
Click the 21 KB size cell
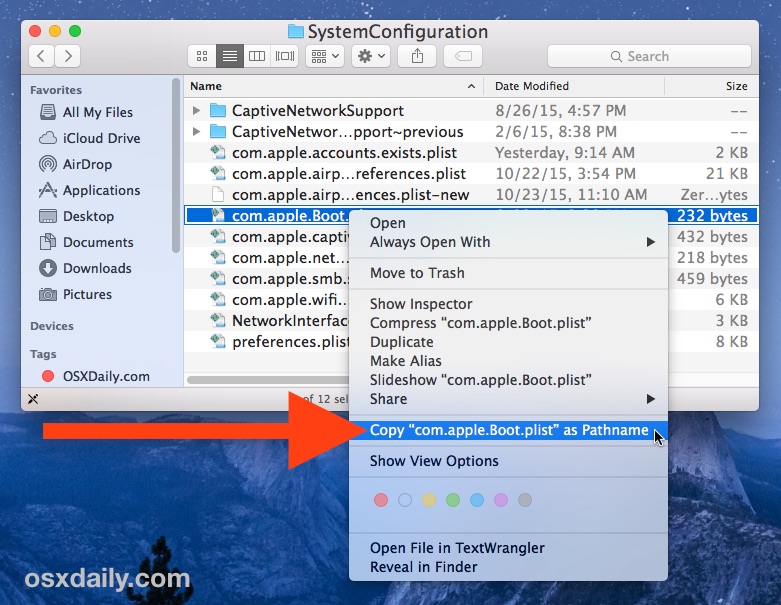(727, 173)
